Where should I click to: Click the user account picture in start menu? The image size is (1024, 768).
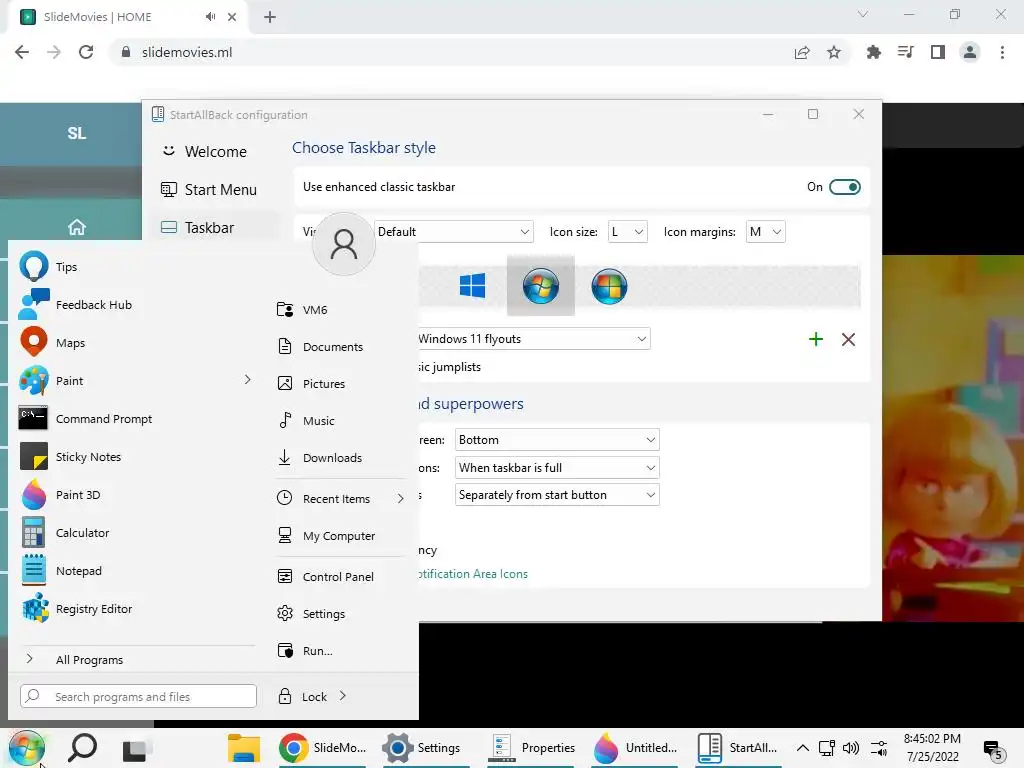344,244
